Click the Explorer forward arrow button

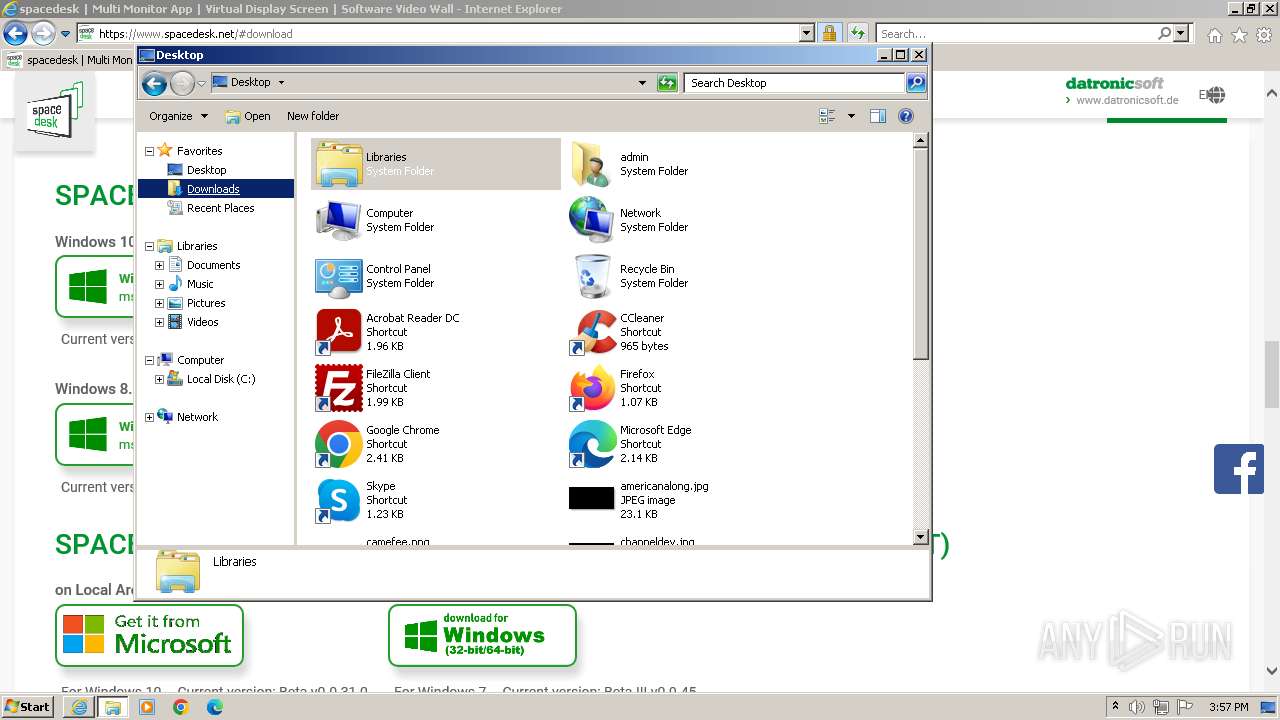182,83
